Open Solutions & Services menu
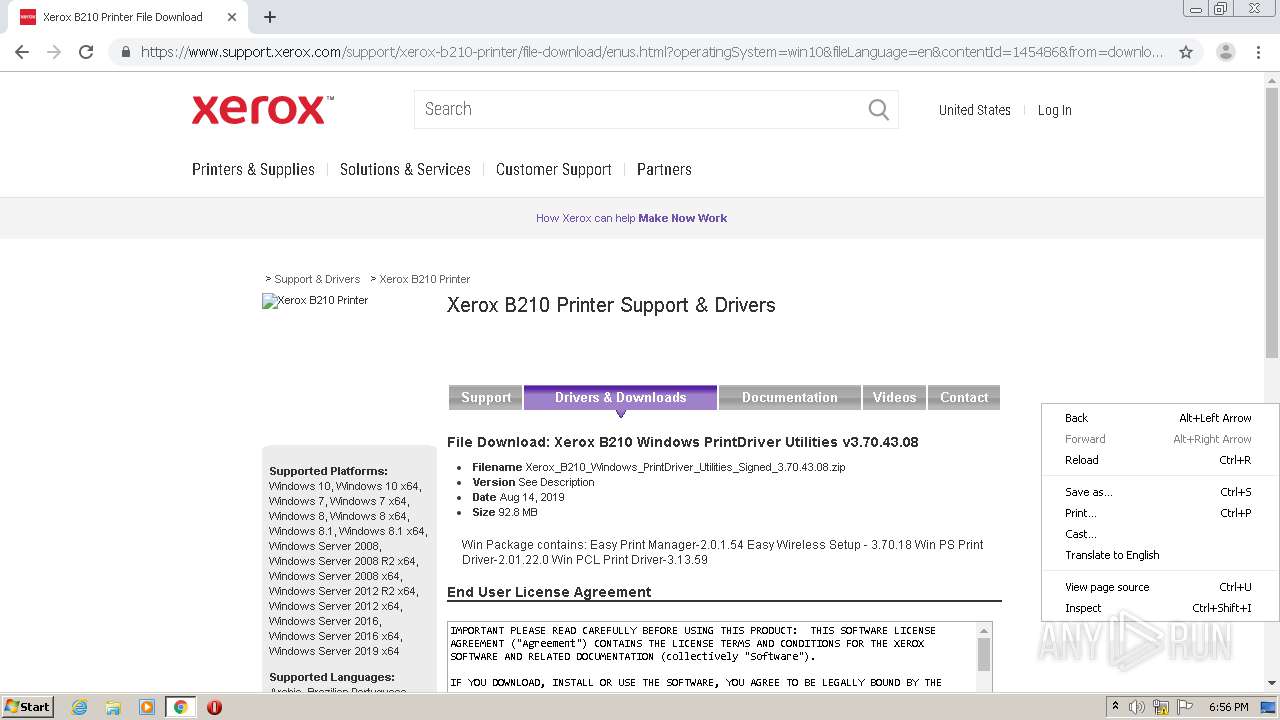The height and width of the screenshot is (720, 1280). click(x=405, y=169)
